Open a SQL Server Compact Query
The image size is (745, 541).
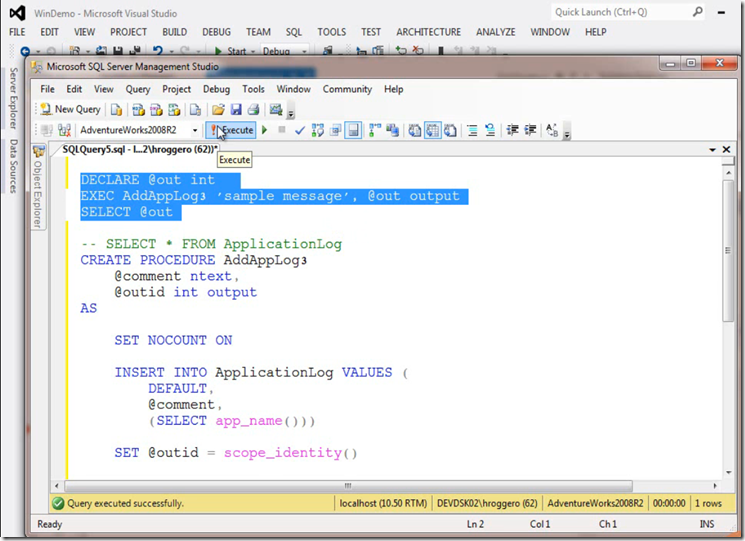[x=195, y=110]
